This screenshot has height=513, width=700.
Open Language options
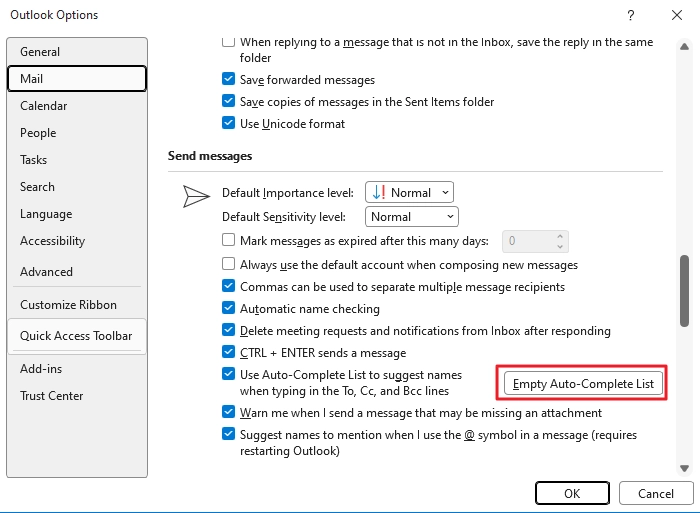coord(77,214)
